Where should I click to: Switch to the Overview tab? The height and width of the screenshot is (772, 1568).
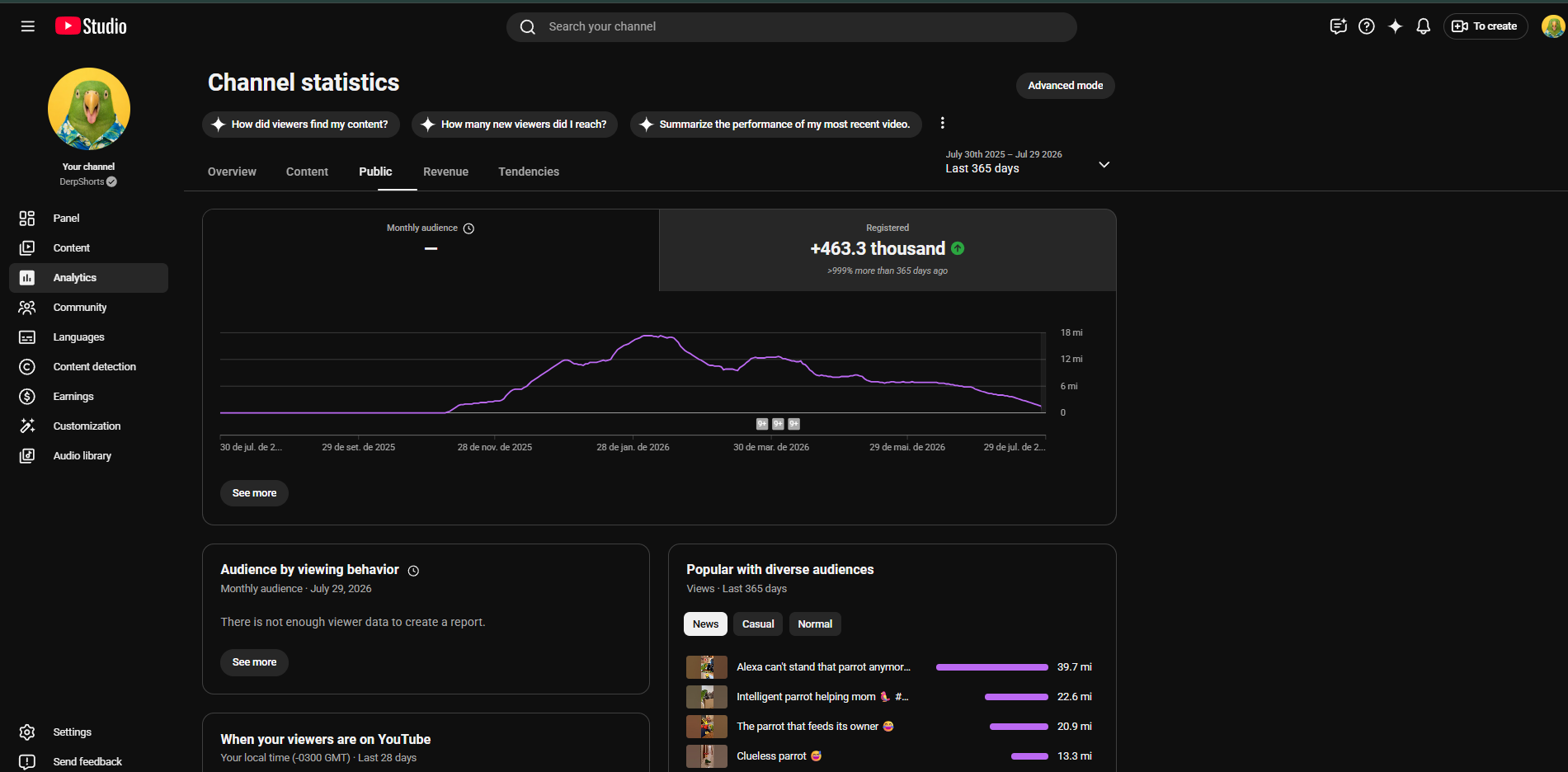pyautogui.click(x=232, y=172)
